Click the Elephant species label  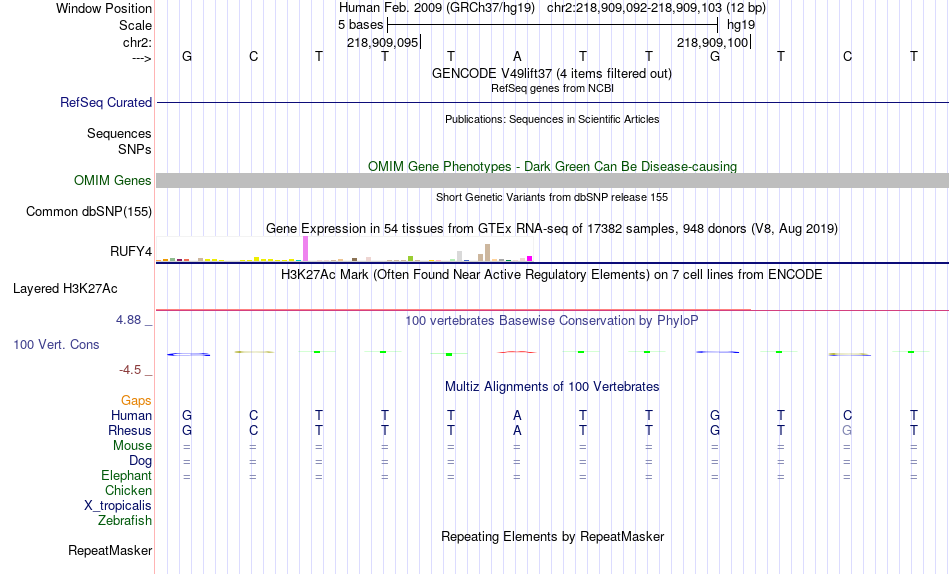tap(126, 476)
